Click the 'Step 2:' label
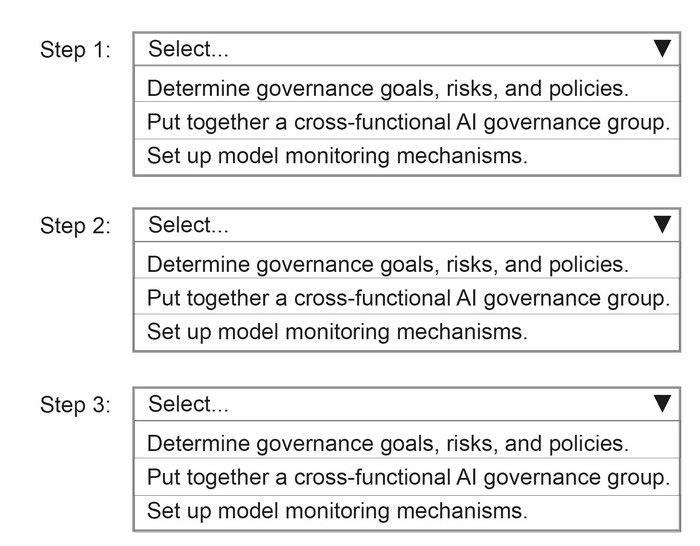Screen dimensions: 700x546 click(x=75, y=225)
